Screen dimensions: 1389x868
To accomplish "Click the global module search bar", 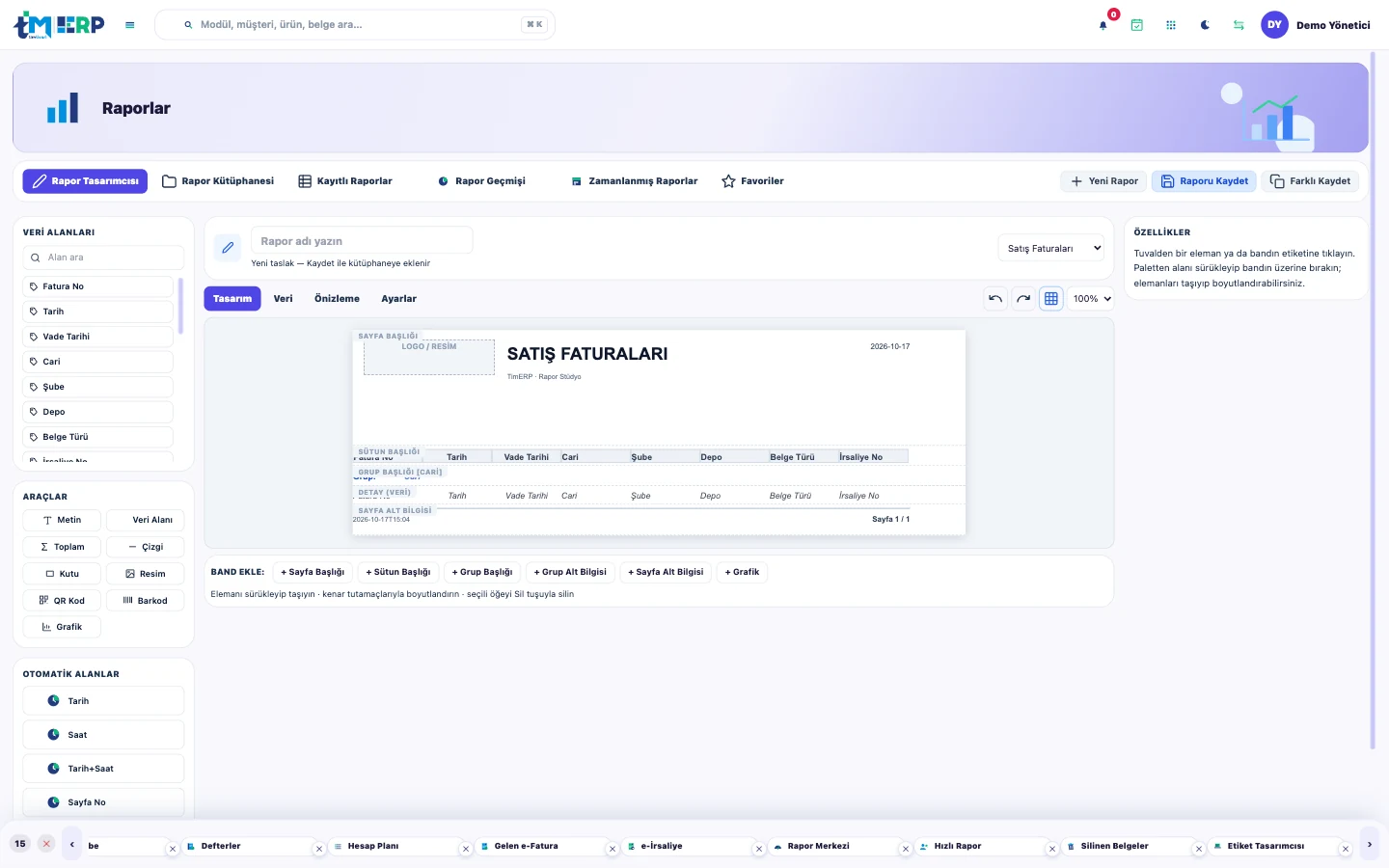I will point(355,25).
